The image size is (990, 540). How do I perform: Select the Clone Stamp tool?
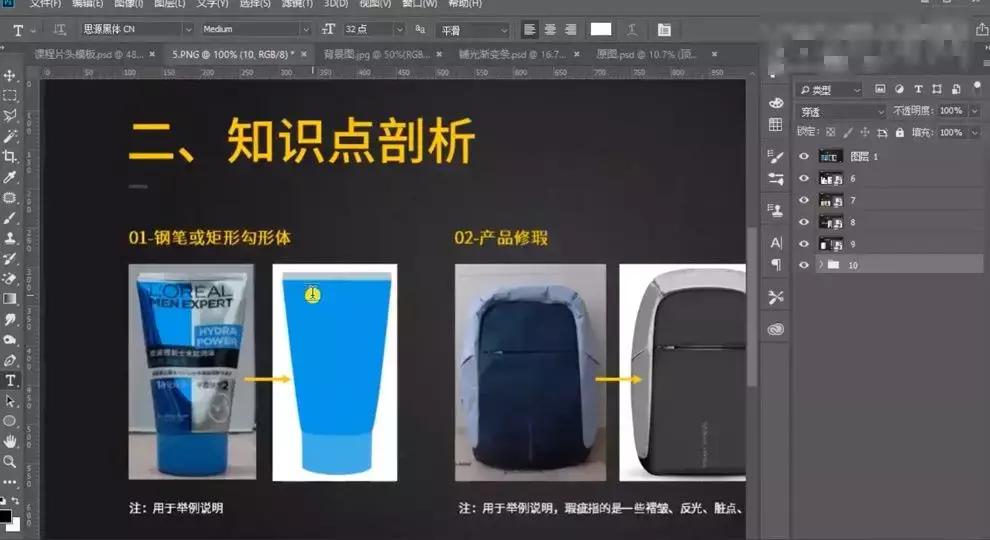pyautogui.click(x=9, y=238)
